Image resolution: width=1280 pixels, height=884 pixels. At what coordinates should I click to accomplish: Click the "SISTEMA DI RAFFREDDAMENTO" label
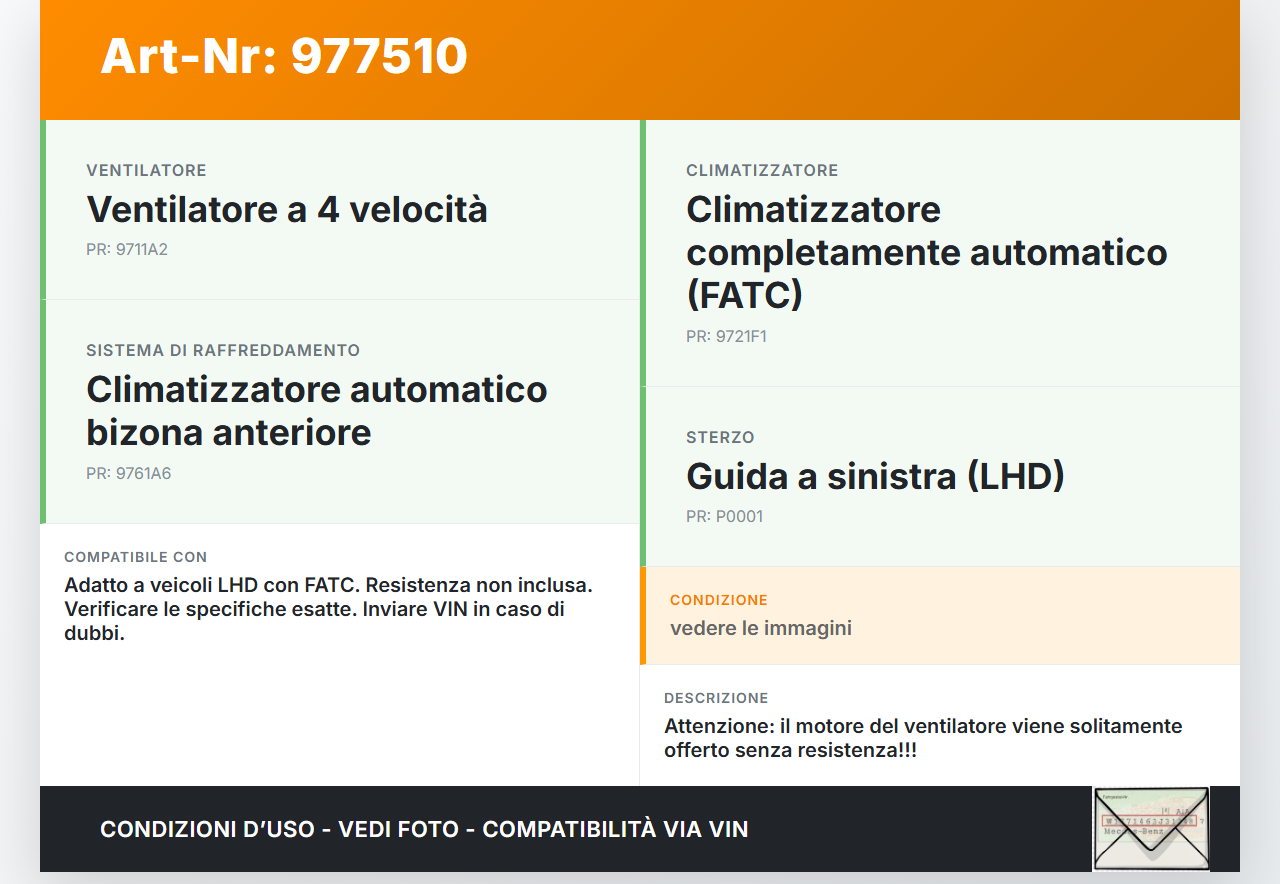click(223, 351)
